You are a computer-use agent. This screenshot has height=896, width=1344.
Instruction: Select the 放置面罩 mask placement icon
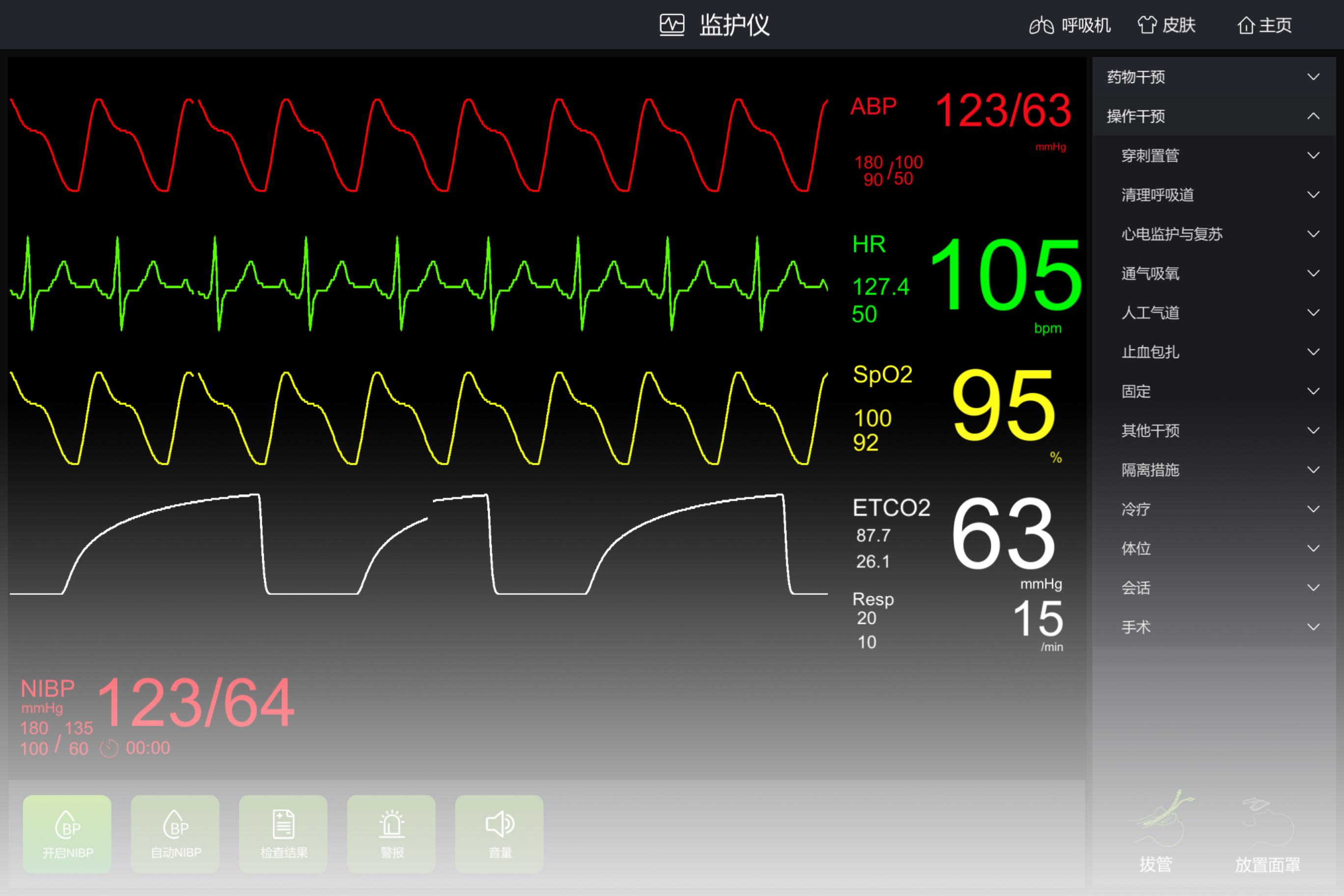coord(1267,834)
